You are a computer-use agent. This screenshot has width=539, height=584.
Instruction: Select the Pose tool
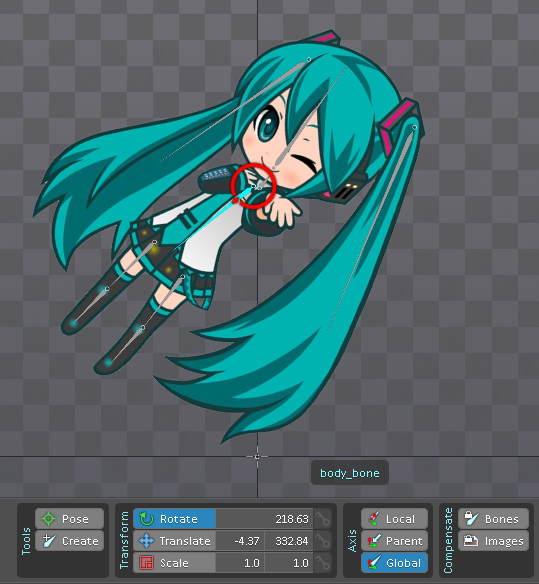point(69,518)
